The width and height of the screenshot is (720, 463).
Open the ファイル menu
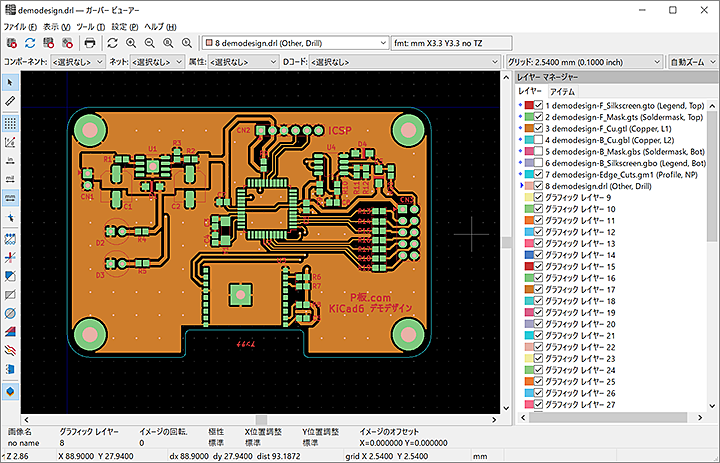coord(20,25)
